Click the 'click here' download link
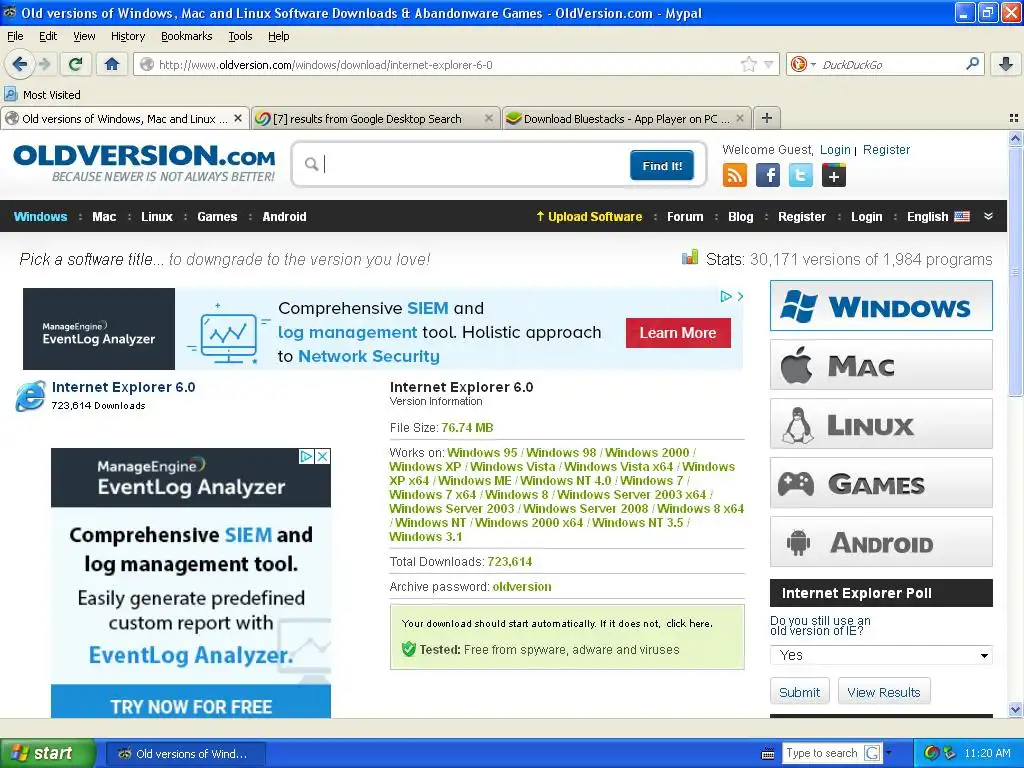This screenshot has height=768, width=1024. pos(688,624)
